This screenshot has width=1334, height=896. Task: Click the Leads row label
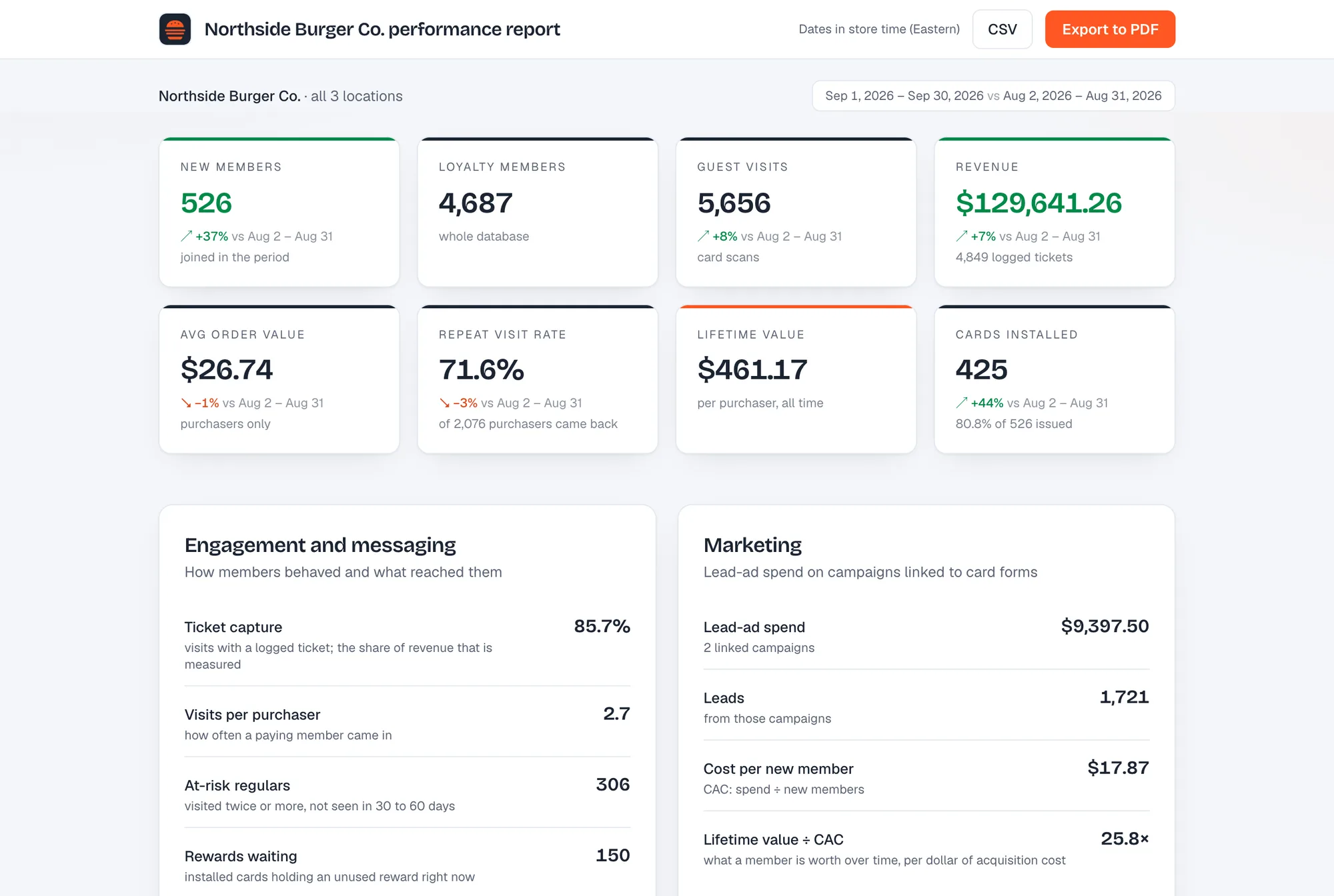pos(724,698)
